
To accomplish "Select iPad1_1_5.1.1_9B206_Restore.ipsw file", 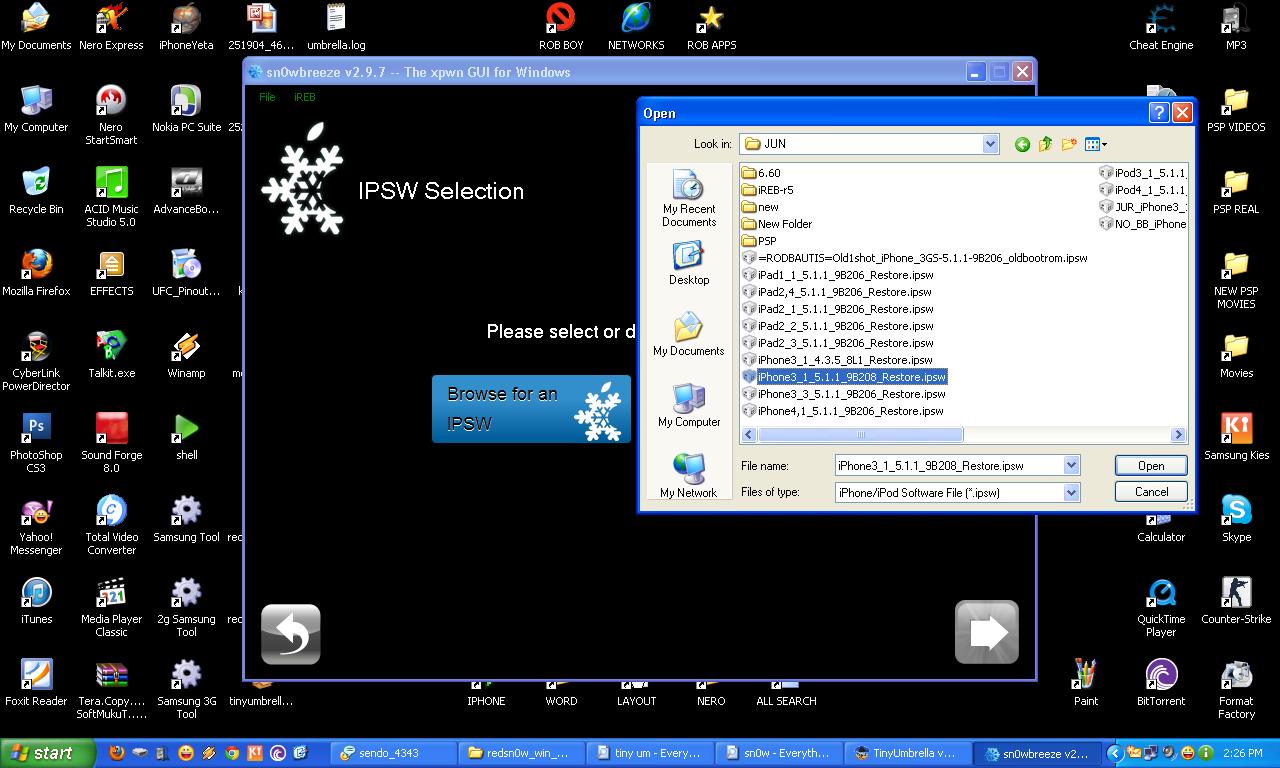I will 838,275.
